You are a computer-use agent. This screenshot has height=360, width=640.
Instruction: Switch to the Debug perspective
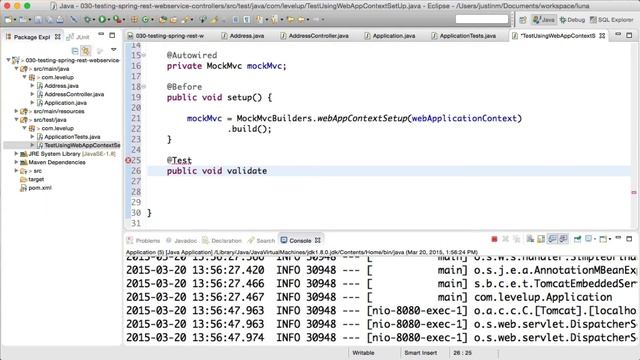point(572,20)
